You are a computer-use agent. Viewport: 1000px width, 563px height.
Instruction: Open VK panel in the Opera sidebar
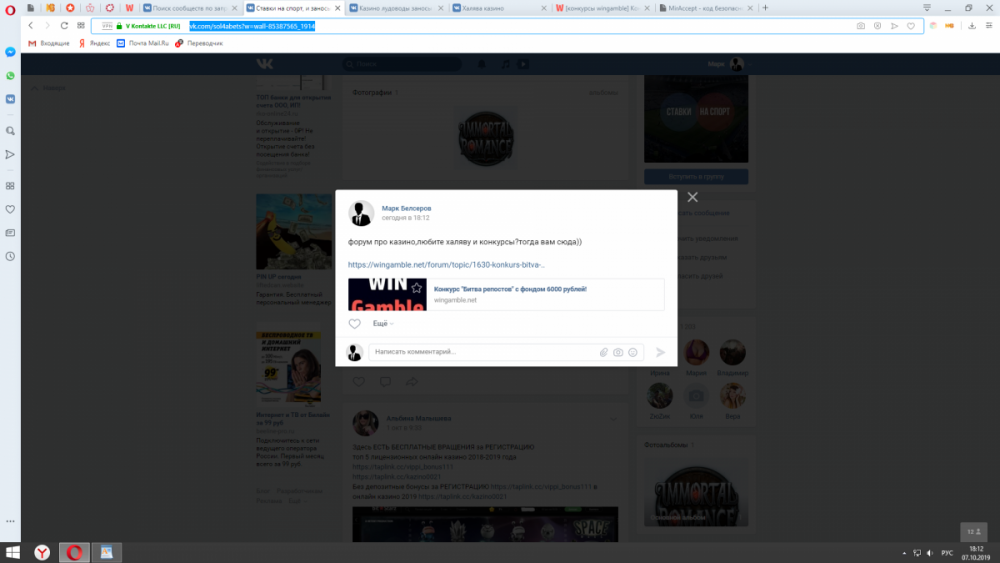coord(10,99)
